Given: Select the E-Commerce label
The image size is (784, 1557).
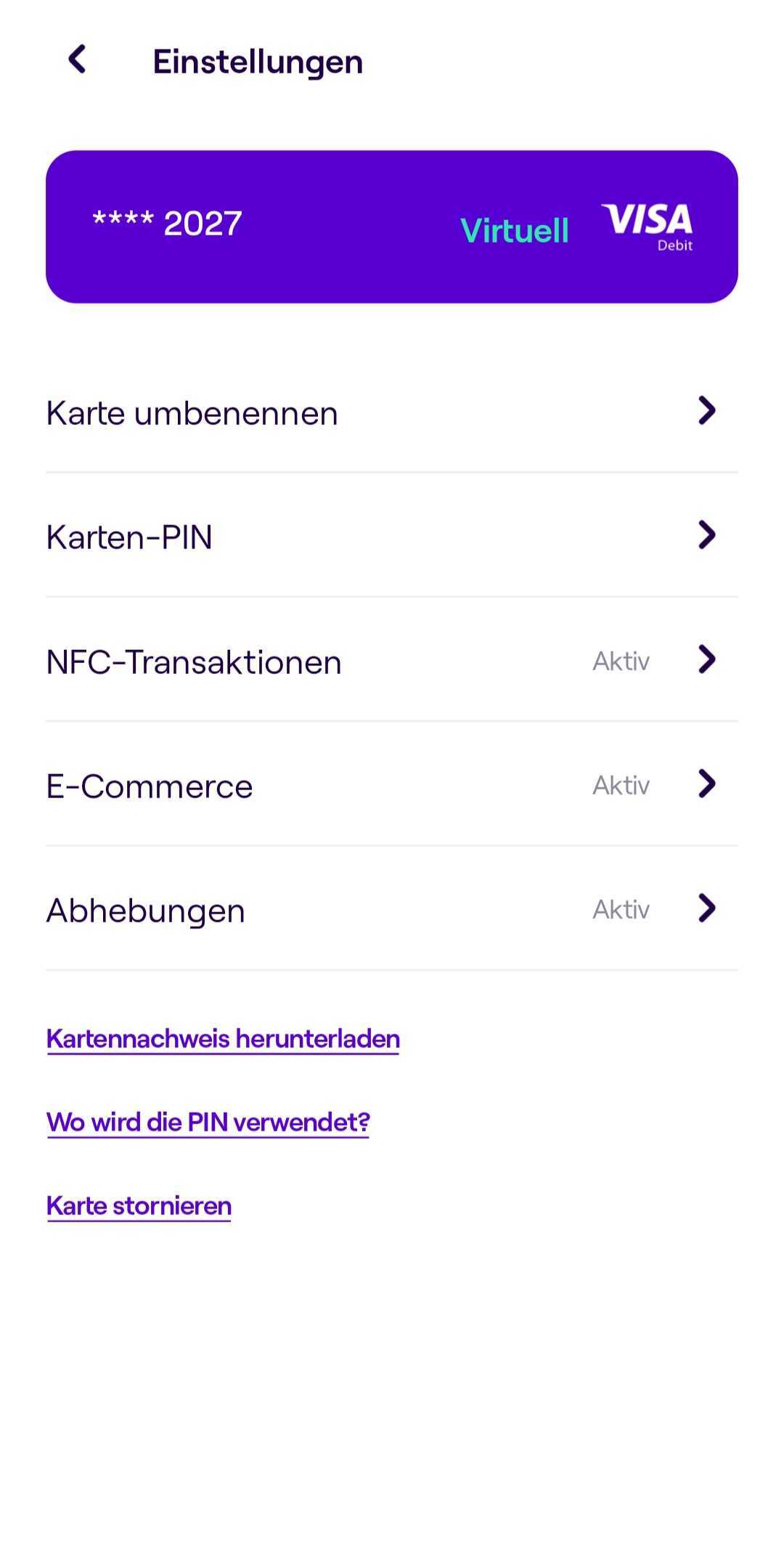Looking at the screenshot, I should coord(150,786).
